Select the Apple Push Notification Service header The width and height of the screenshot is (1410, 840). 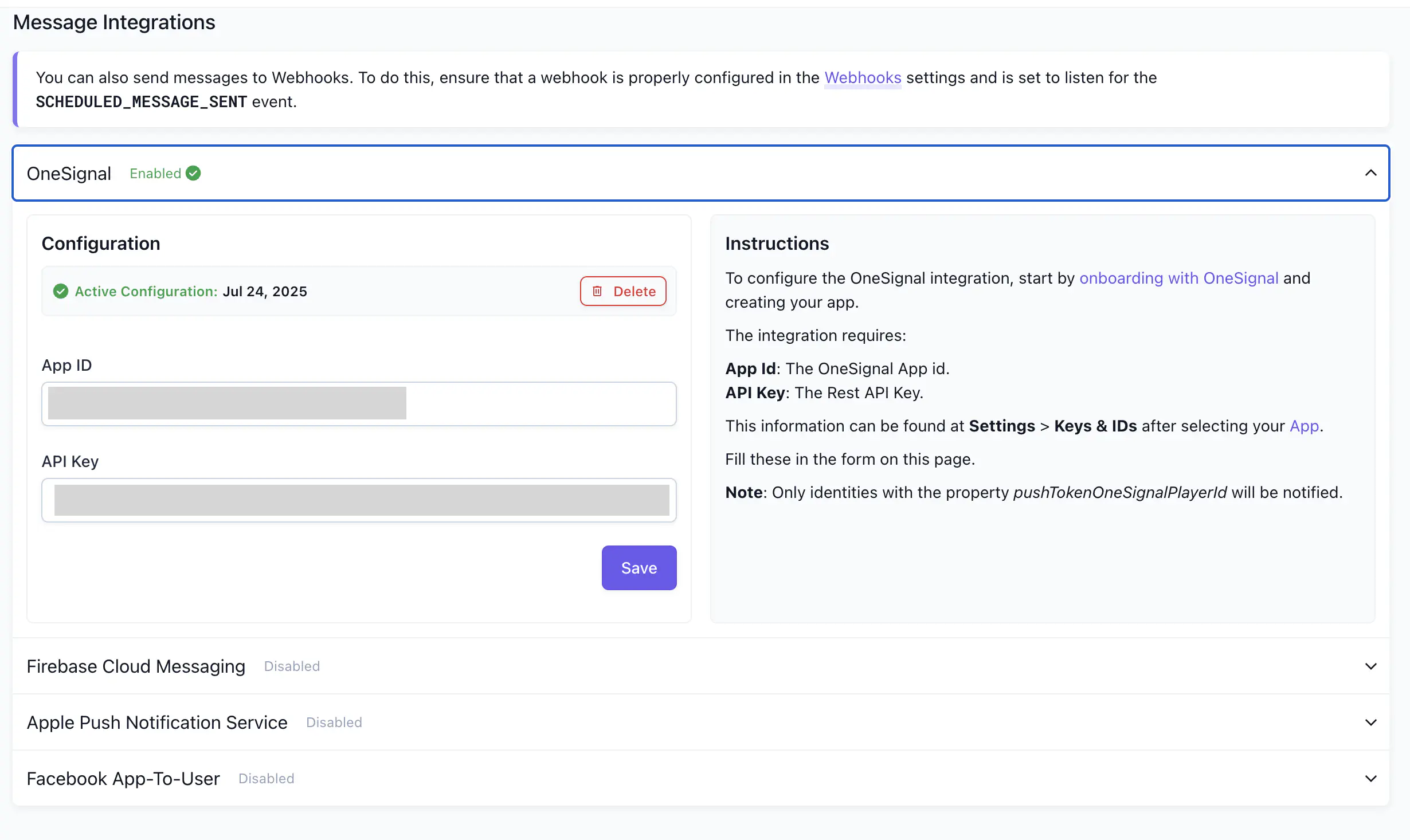(156, 722)
